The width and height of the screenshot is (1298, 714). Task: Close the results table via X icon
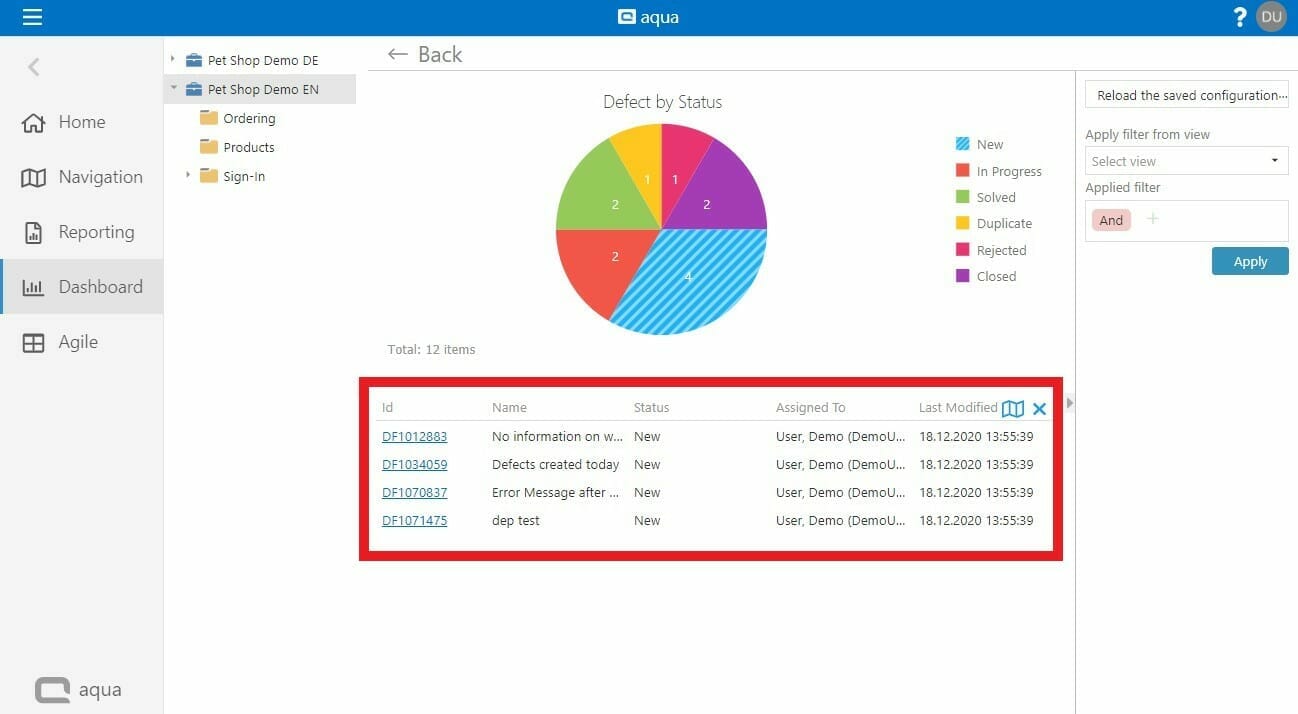click(1039, 408)
